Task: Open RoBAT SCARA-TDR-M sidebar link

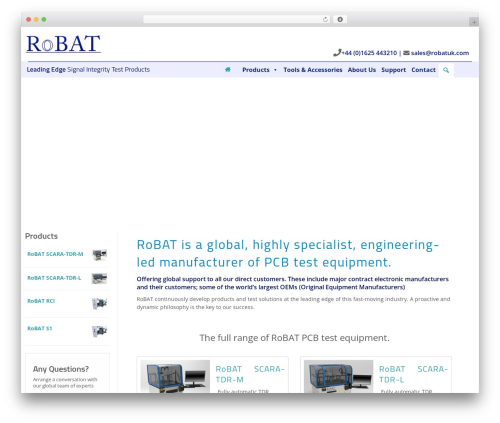Action: (55, 254)
